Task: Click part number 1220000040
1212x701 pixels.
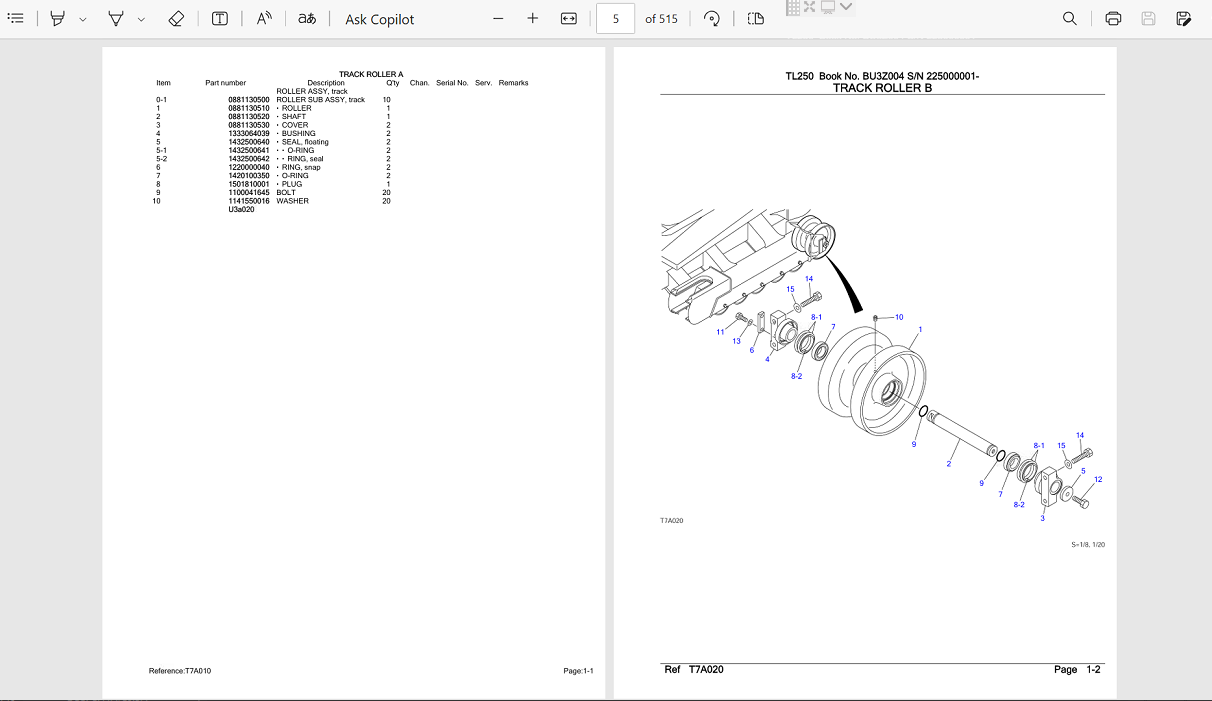Action: (249, 167)
